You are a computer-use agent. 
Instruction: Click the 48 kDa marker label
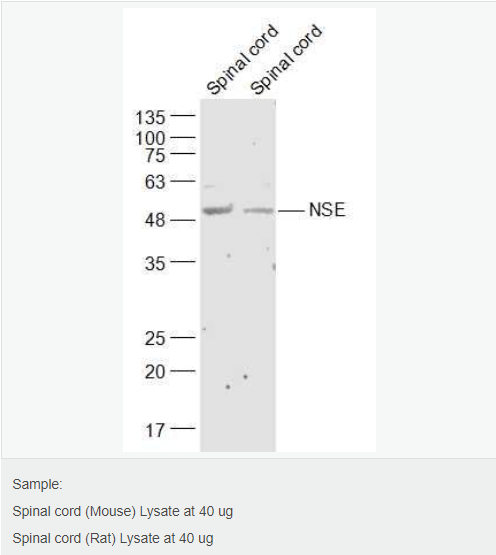click(155, 220)
